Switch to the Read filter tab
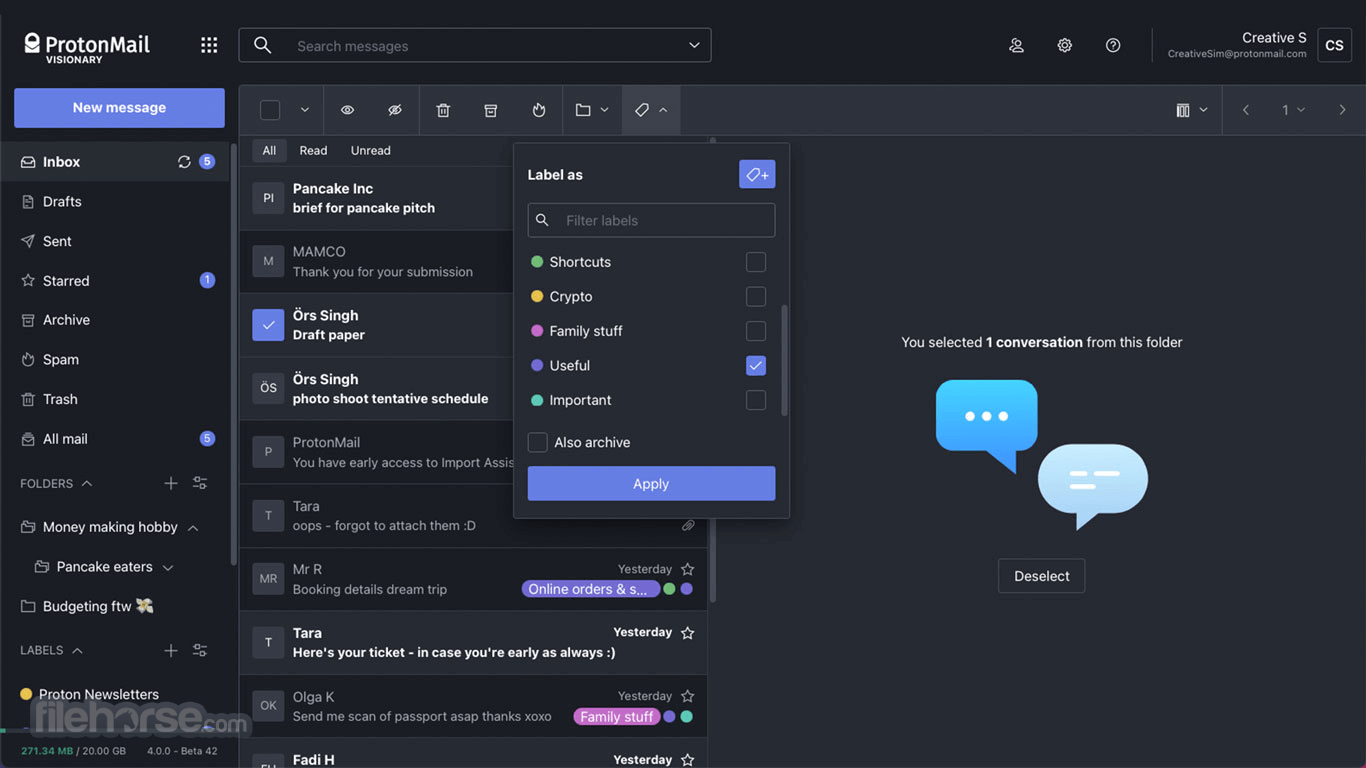The image size is (1366, 768). coord(313,150)
